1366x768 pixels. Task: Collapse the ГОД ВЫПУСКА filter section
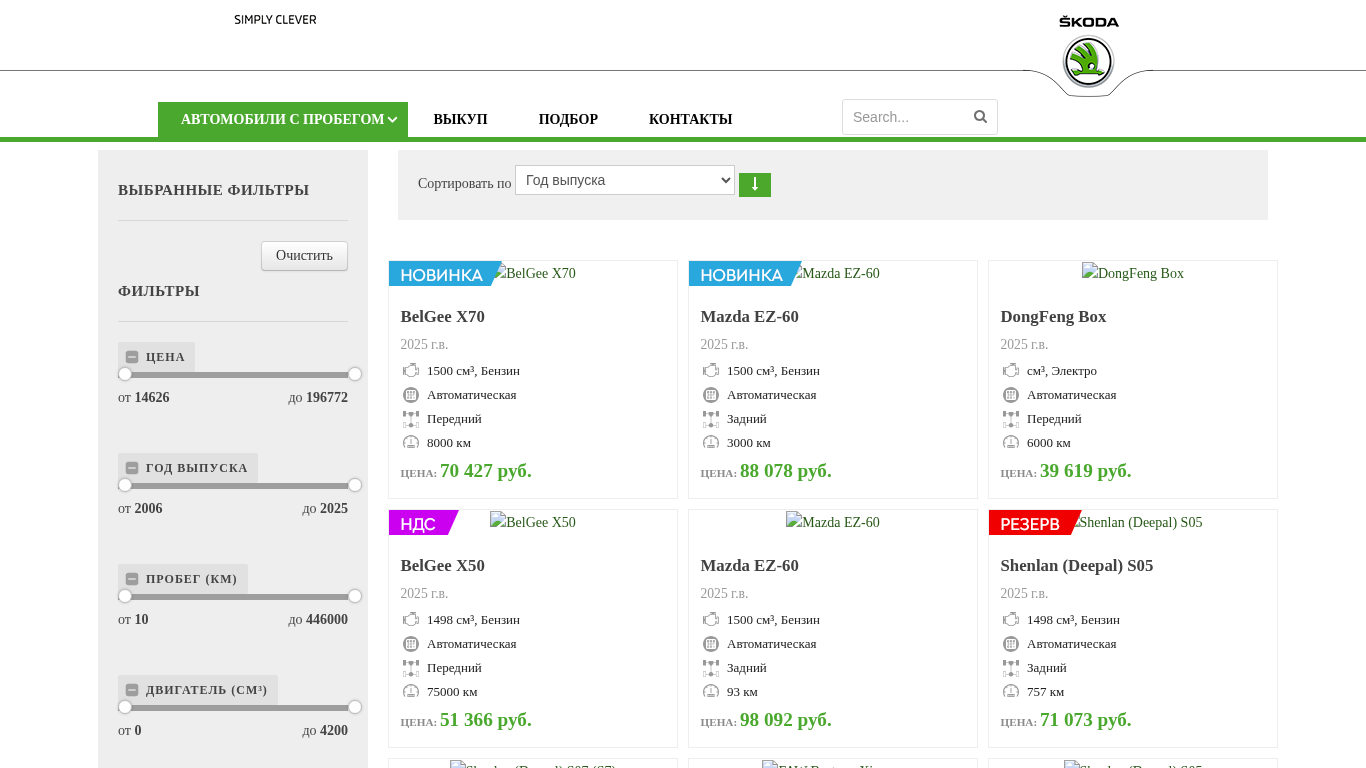coord(132,468)
